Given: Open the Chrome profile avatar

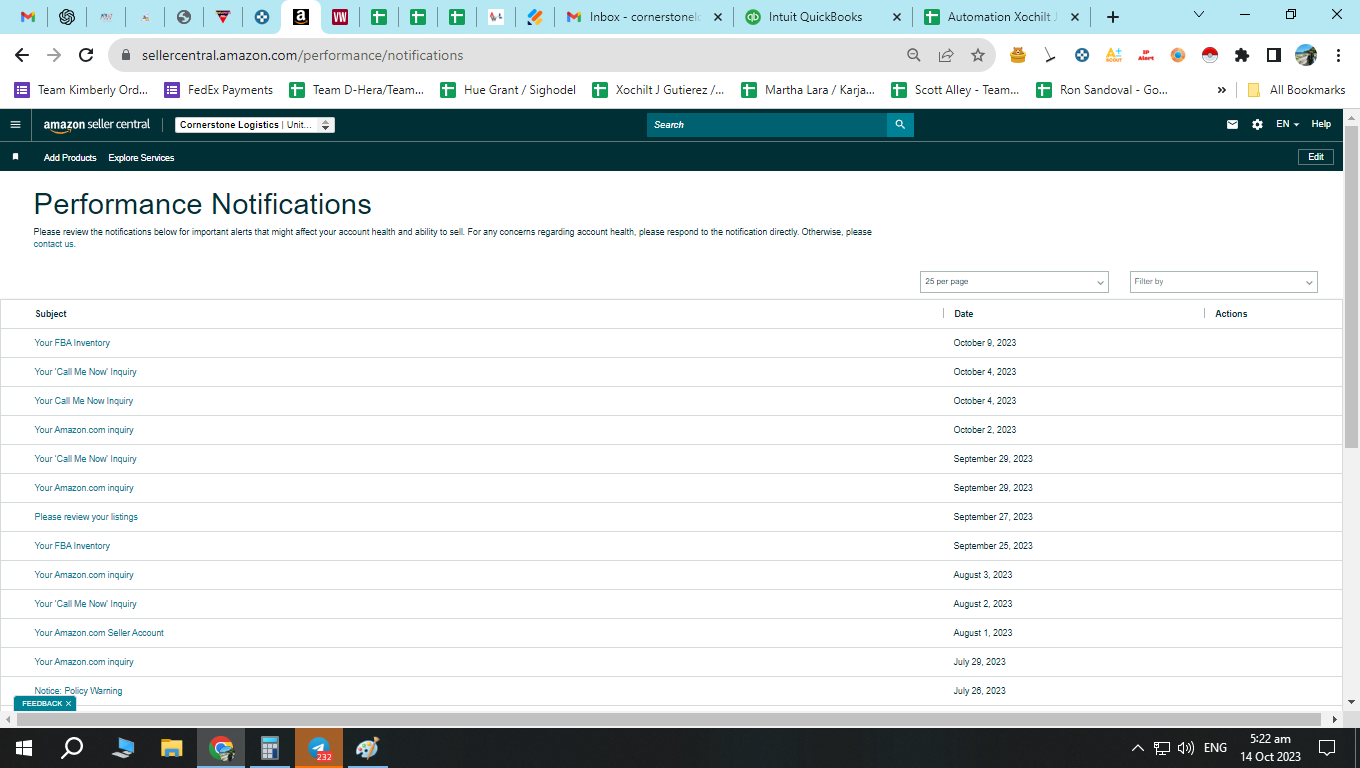Looking at the screenshot, I should pos(1306,55).
